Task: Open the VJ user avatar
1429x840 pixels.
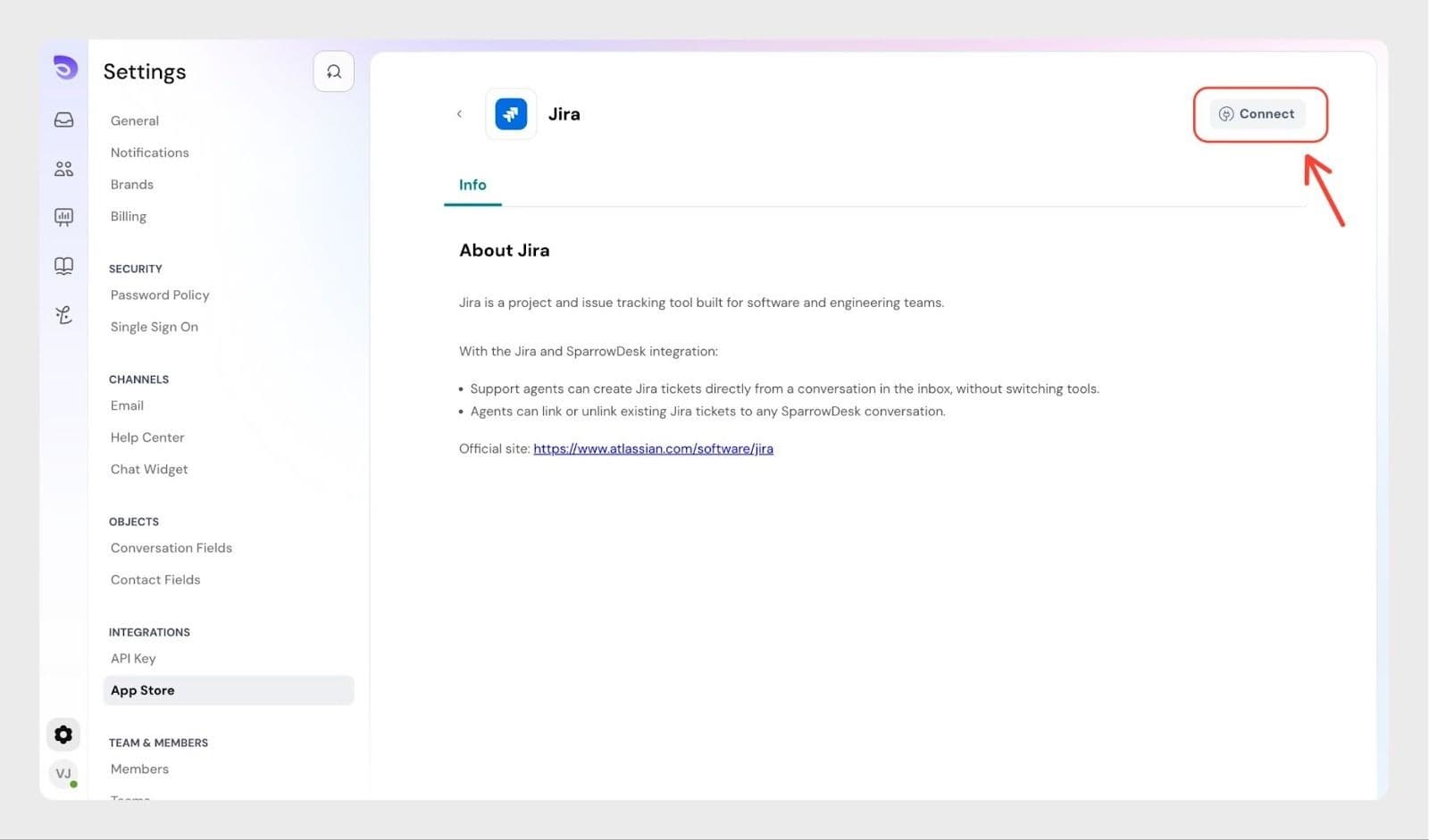Action: 63,773
